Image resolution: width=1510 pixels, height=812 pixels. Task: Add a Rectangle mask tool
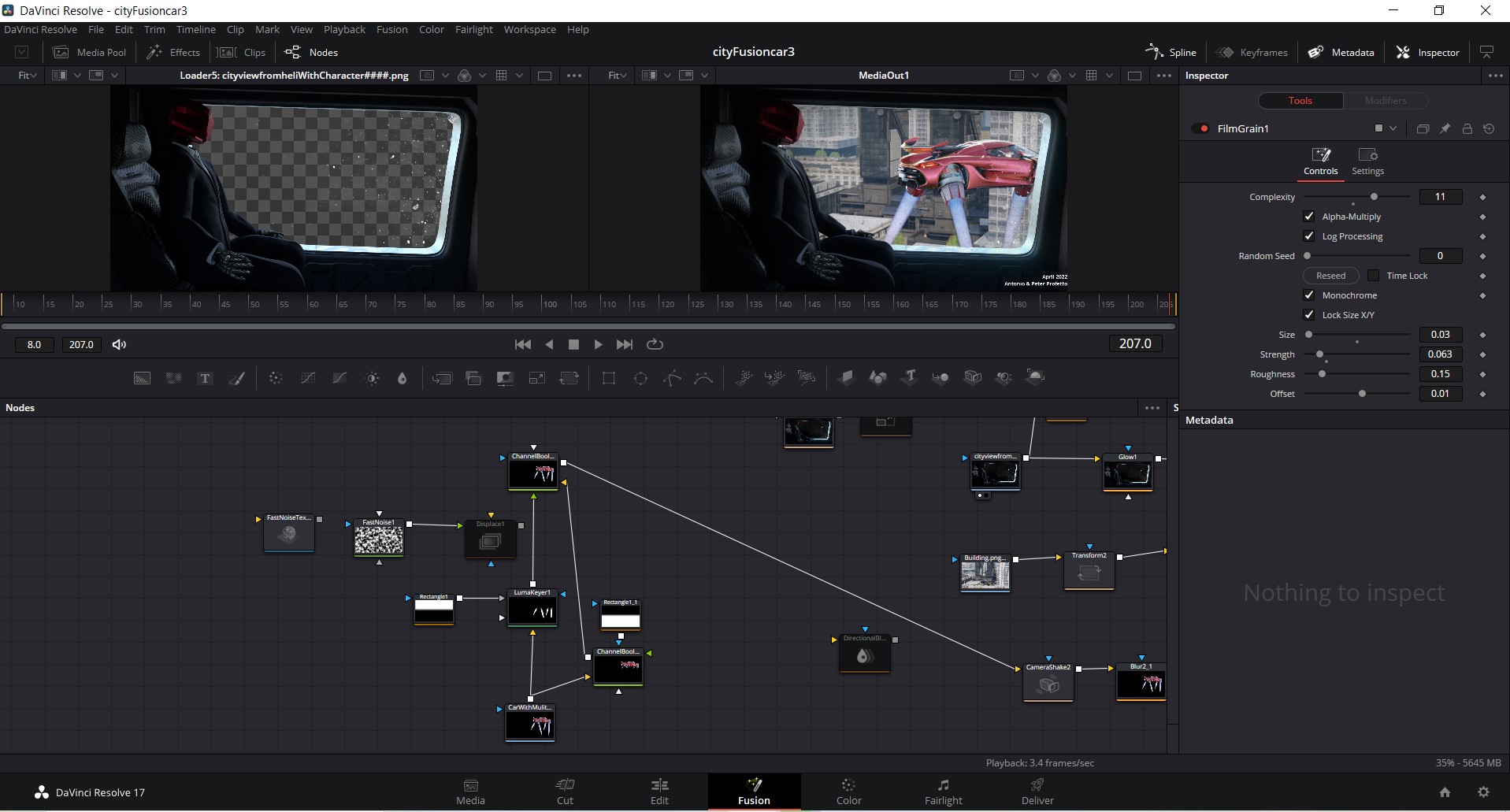[609, 378]
